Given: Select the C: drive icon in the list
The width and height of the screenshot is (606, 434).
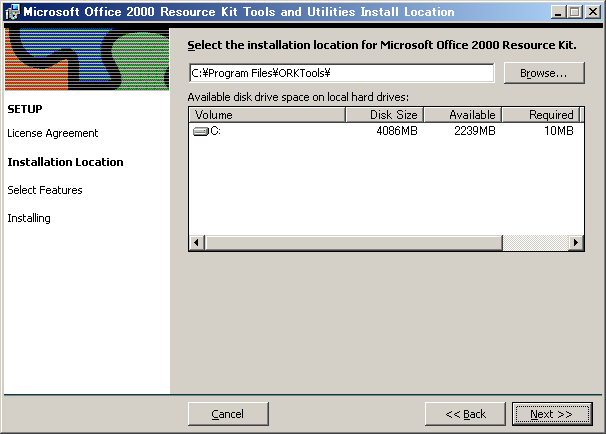Looking at the screenshot, I should (201, 131).
